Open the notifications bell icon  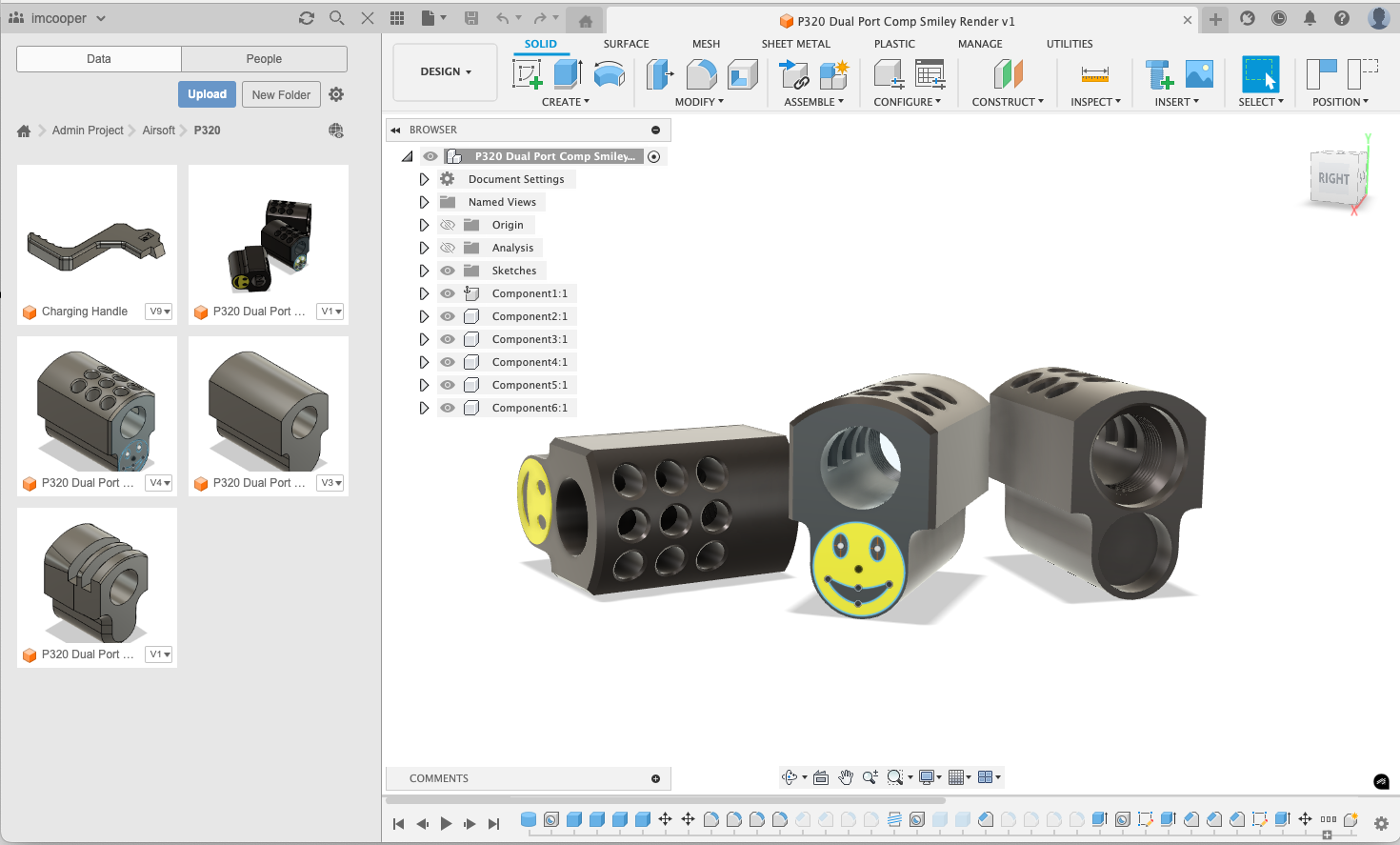pos(1310,18)
